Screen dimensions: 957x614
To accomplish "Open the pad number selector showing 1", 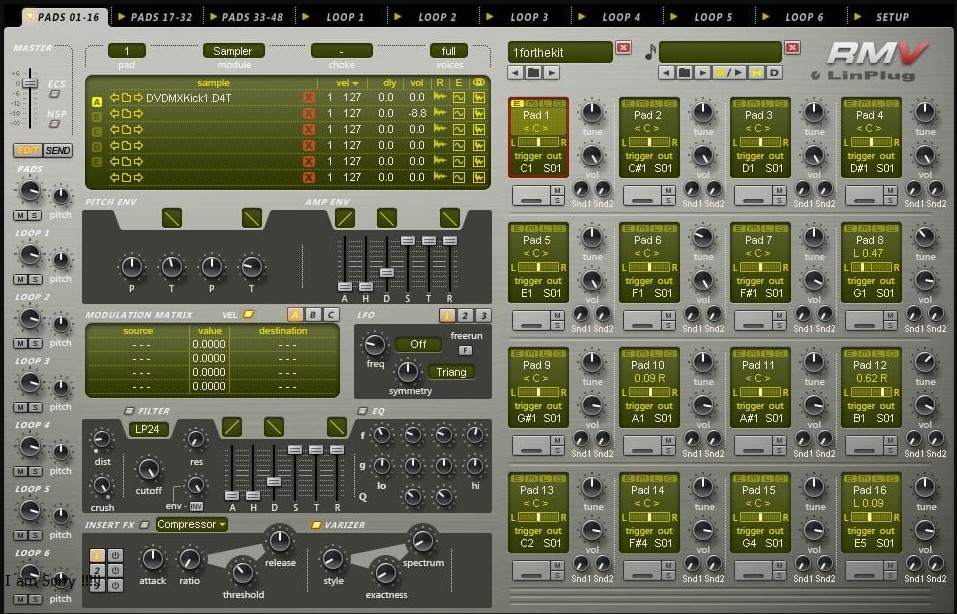I will click(x=126, y=51).
